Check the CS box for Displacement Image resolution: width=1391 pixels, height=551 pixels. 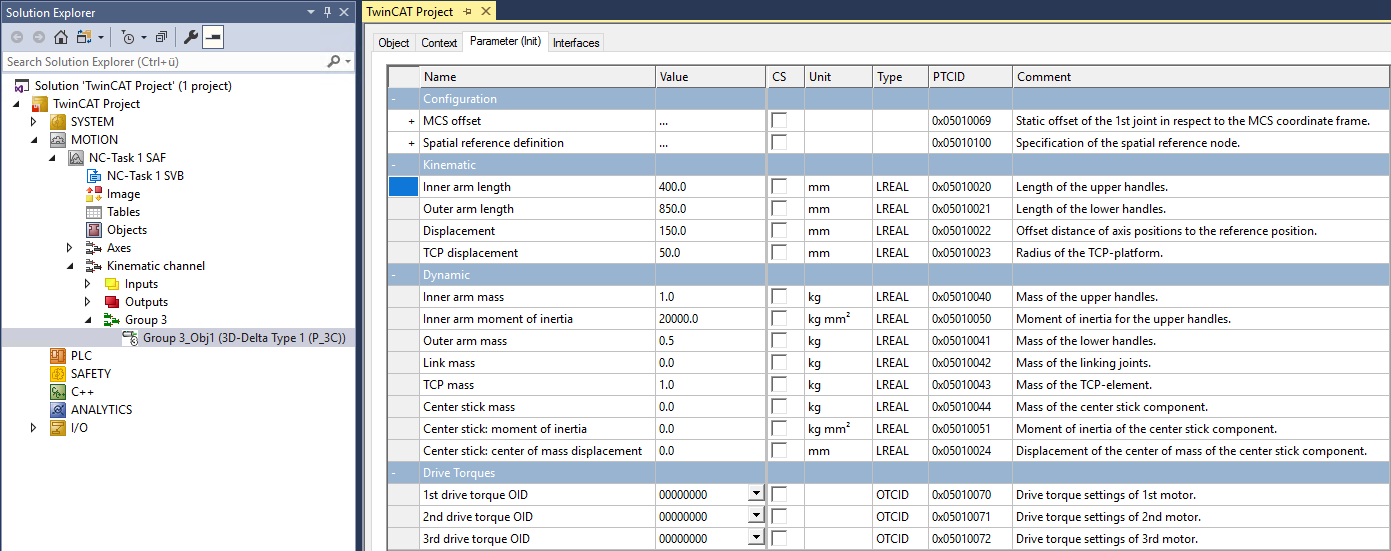[778, 231]
